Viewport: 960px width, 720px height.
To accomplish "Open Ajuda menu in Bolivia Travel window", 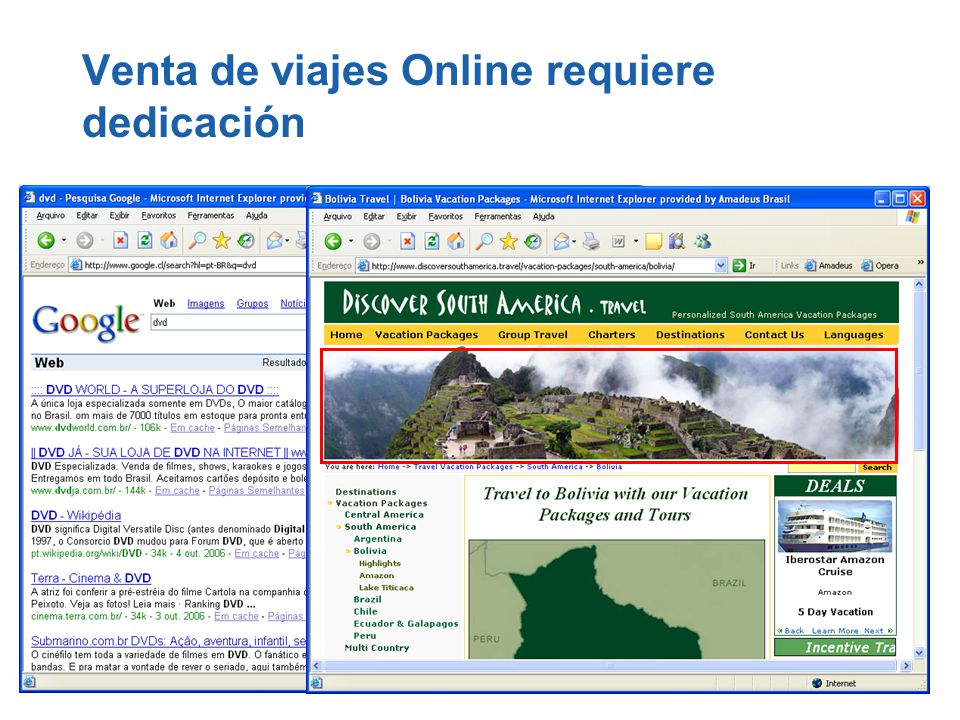I will (544, 217).
